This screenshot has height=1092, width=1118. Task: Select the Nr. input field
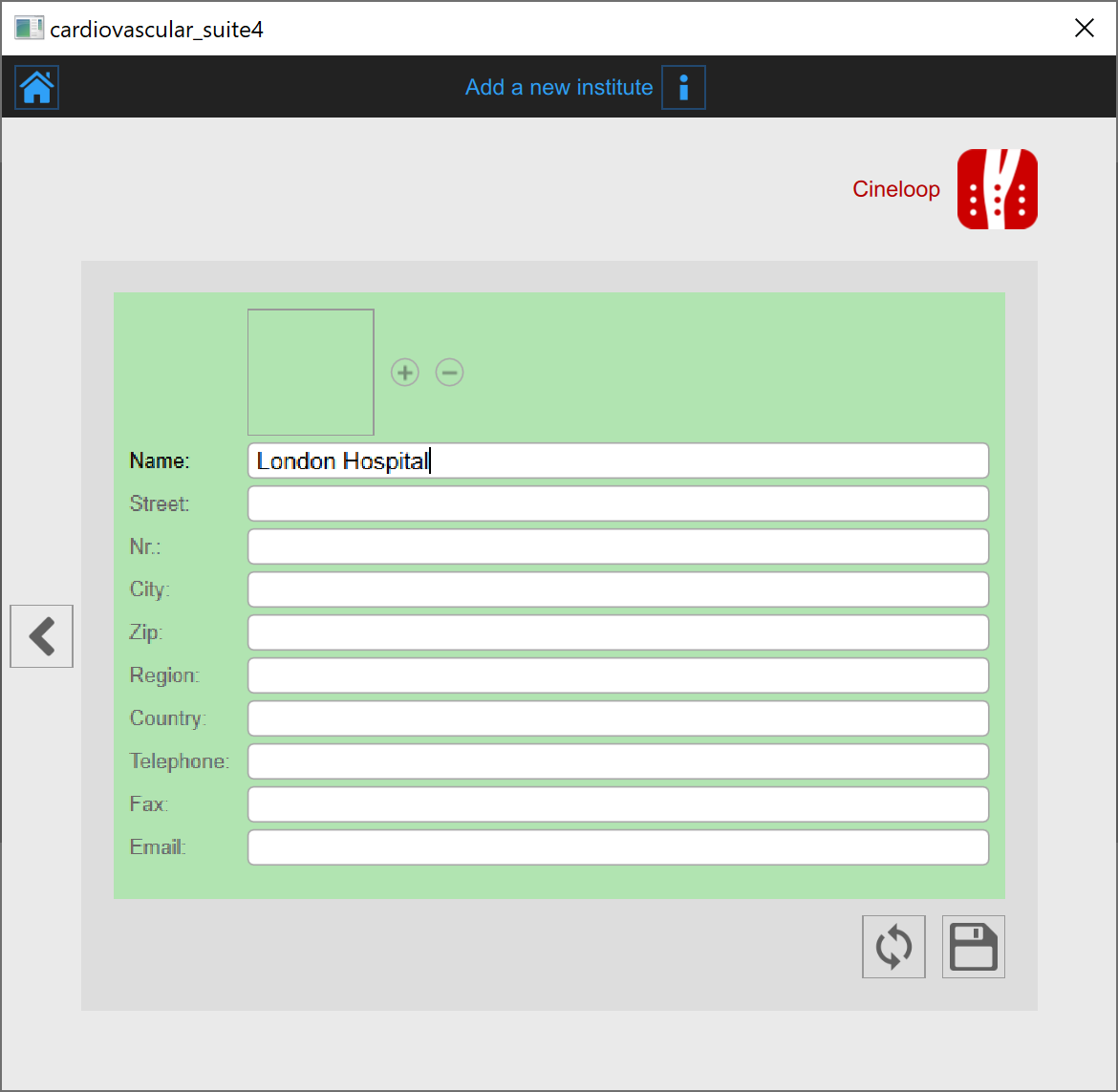(x=617, y=546)
